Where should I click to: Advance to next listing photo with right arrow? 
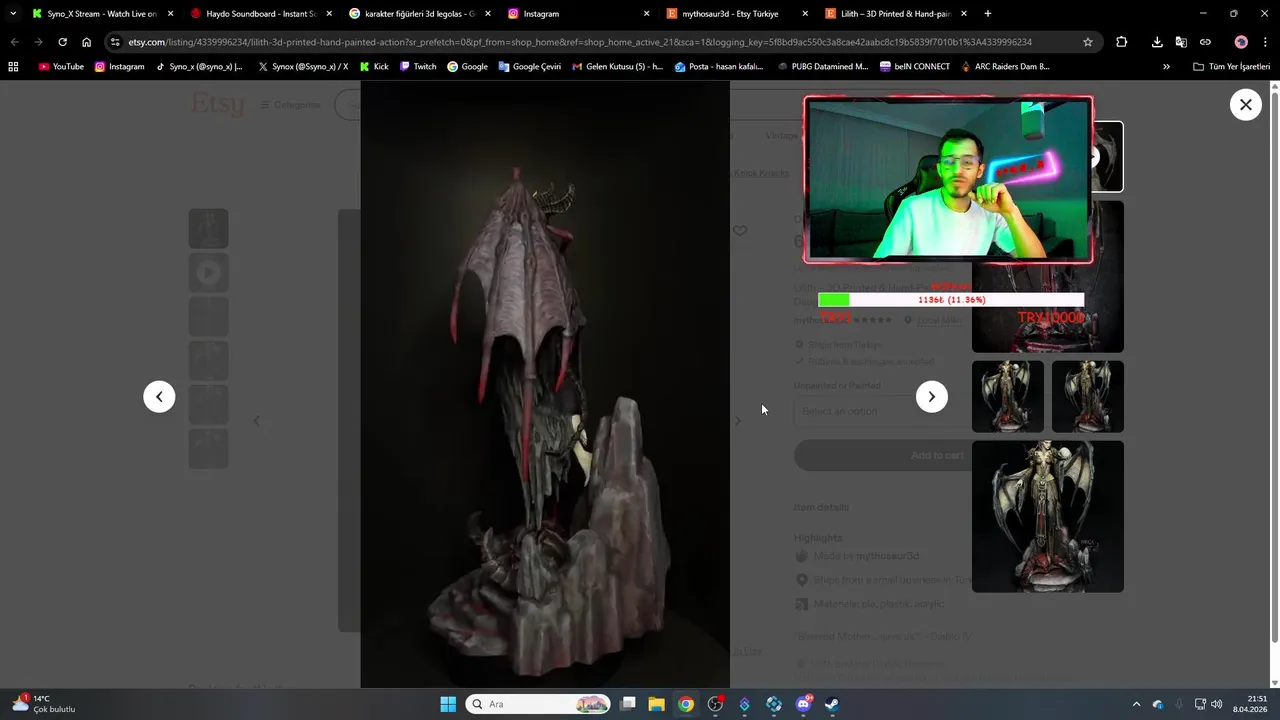coord(931,397)
